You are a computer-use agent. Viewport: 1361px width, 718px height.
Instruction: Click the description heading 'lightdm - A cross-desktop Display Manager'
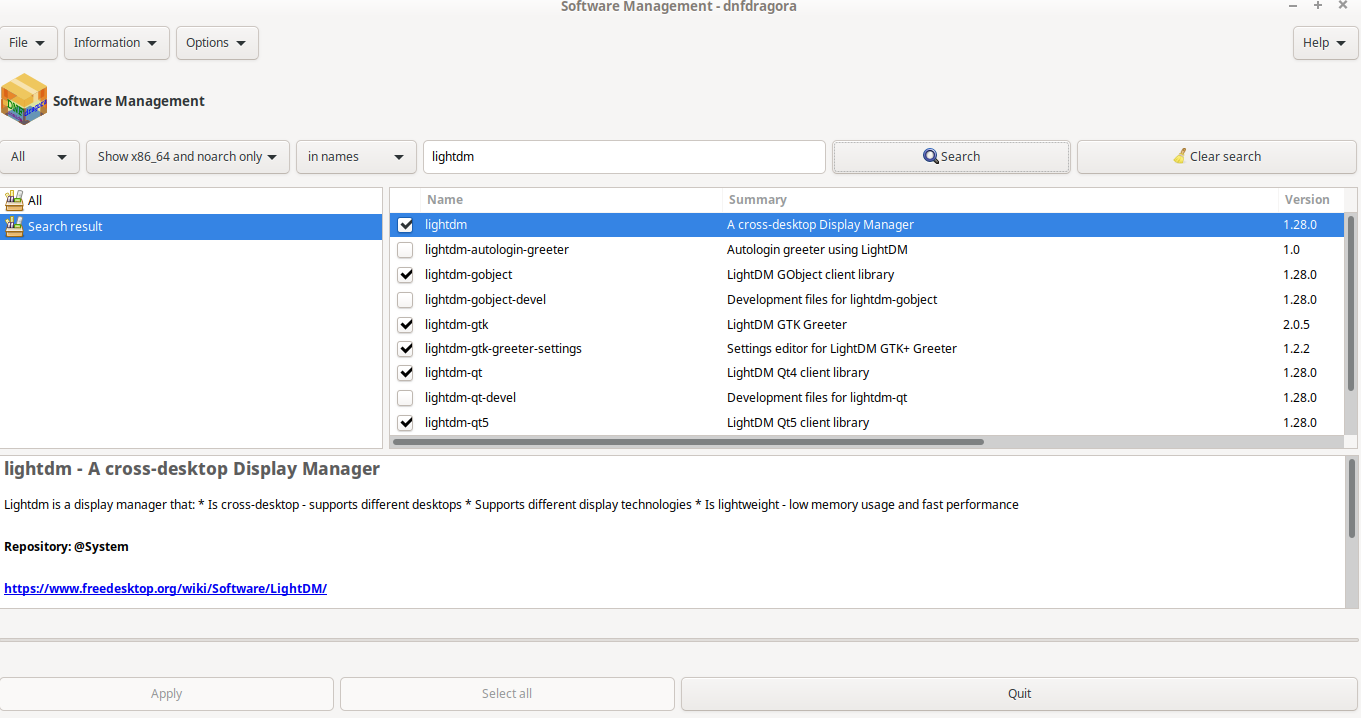pos(192,469)
